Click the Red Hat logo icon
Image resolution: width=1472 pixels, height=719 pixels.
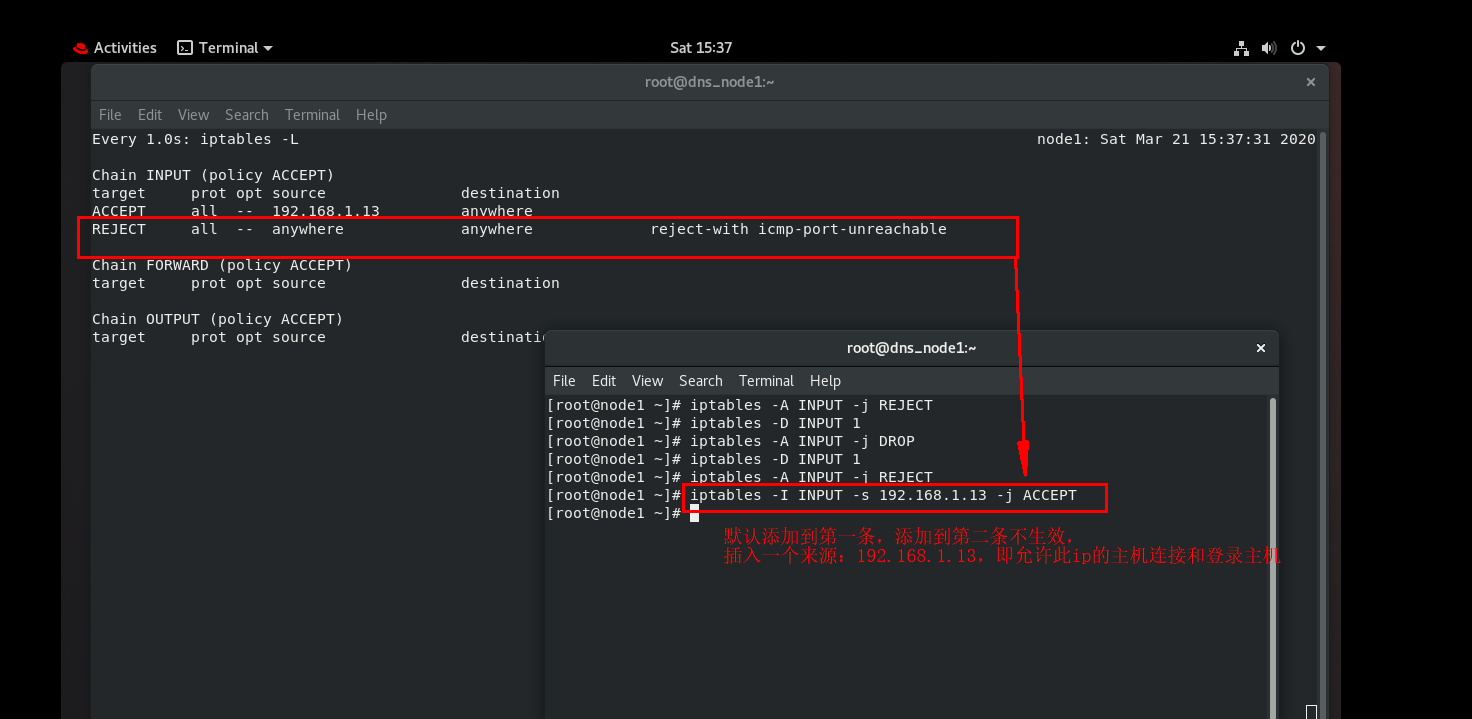81,48
